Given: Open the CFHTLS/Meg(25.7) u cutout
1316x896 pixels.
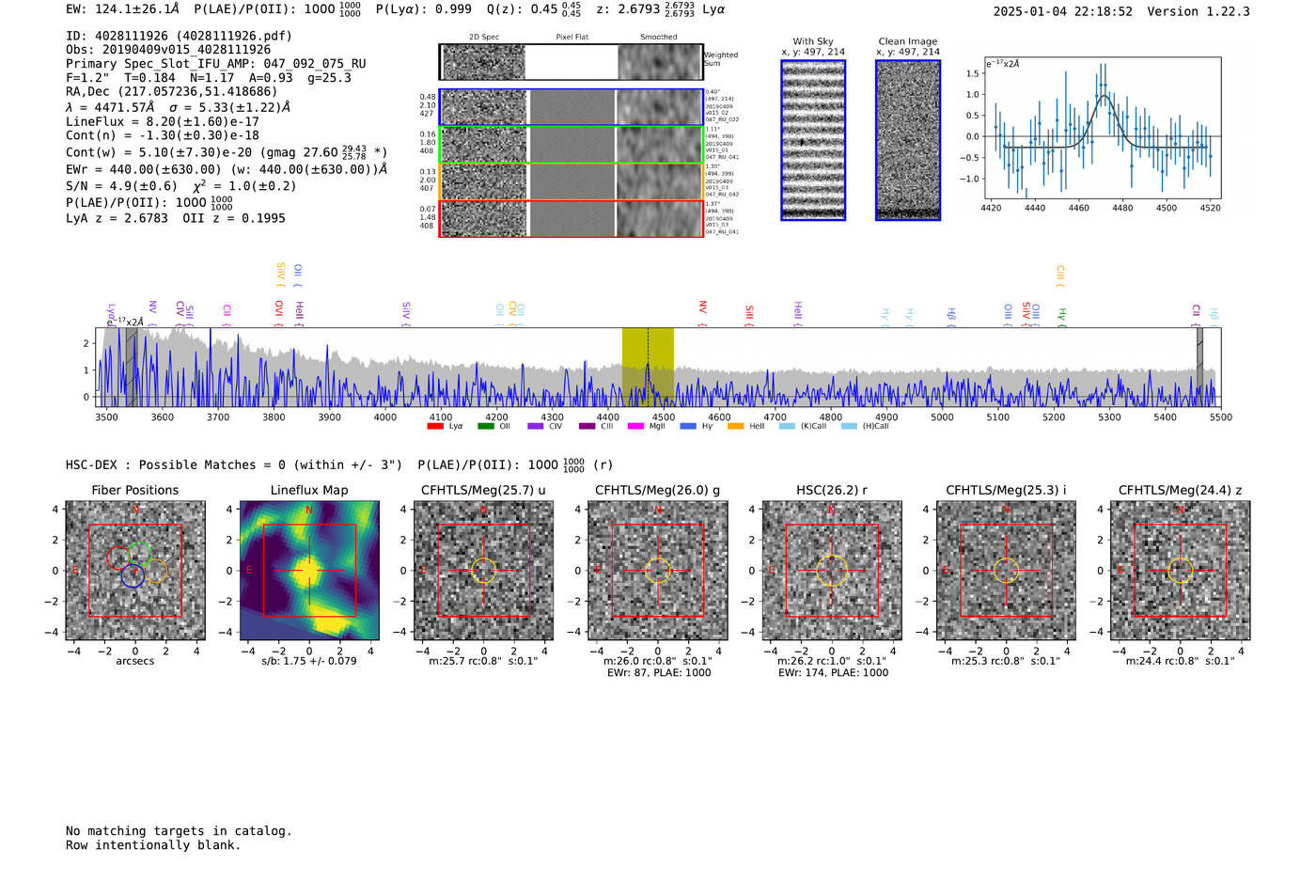Looking at the screenshot, I should (483, 571).
